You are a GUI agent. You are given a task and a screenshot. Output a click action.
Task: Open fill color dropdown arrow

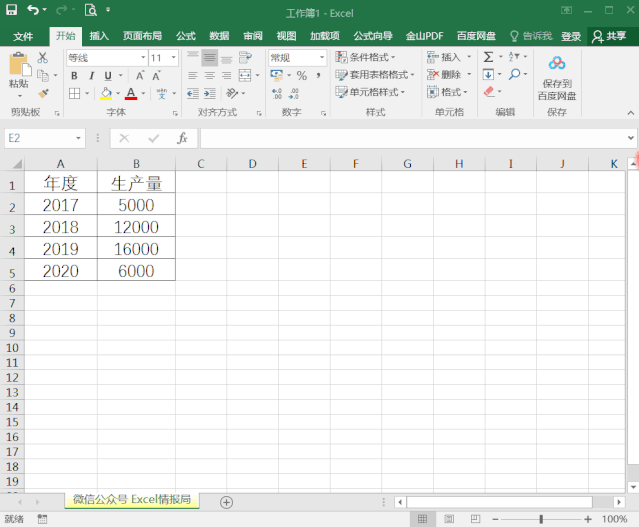[x=118, y=94]
